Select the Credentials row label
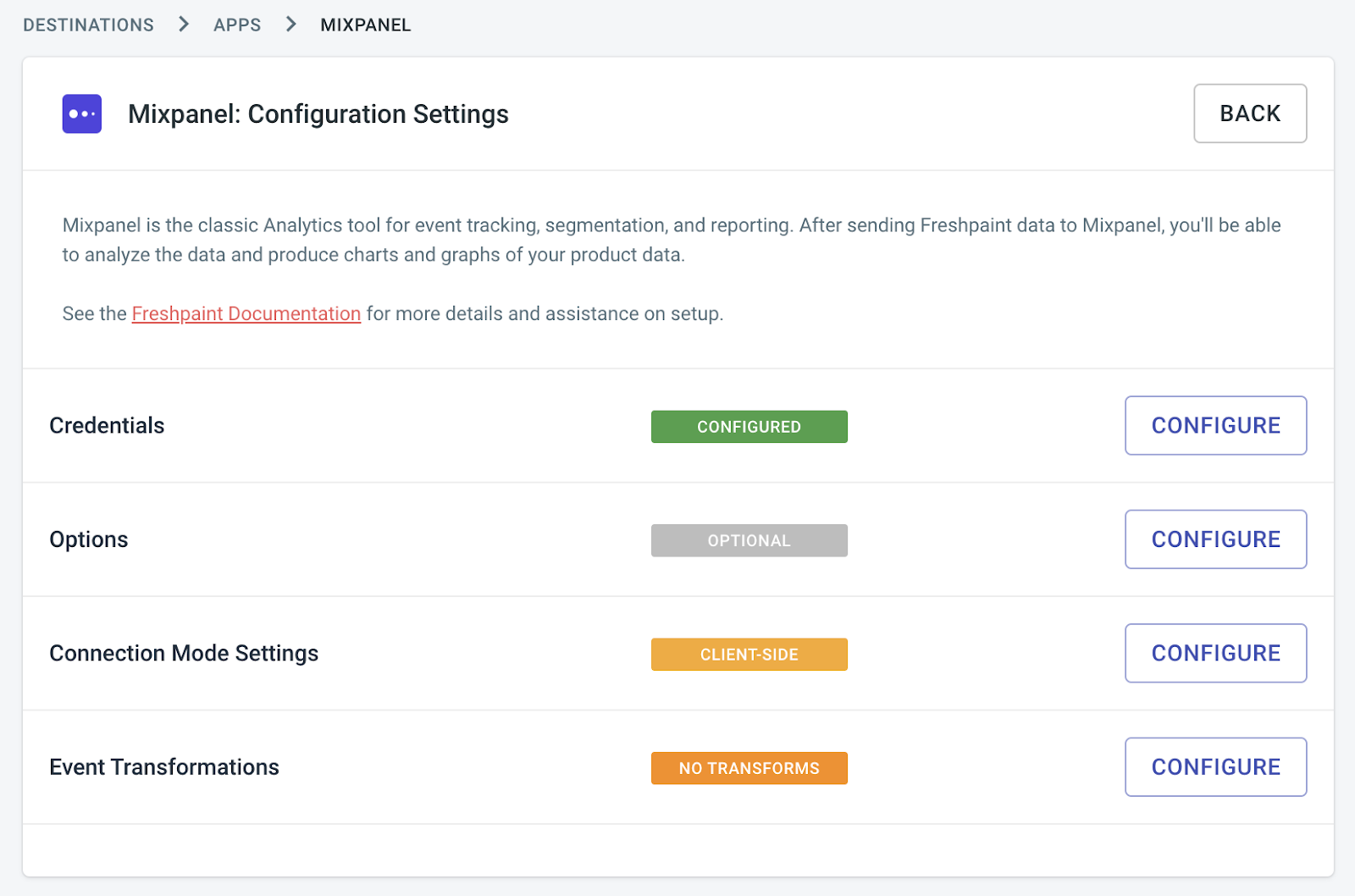Screen dimensions: 1355x896 107,425
